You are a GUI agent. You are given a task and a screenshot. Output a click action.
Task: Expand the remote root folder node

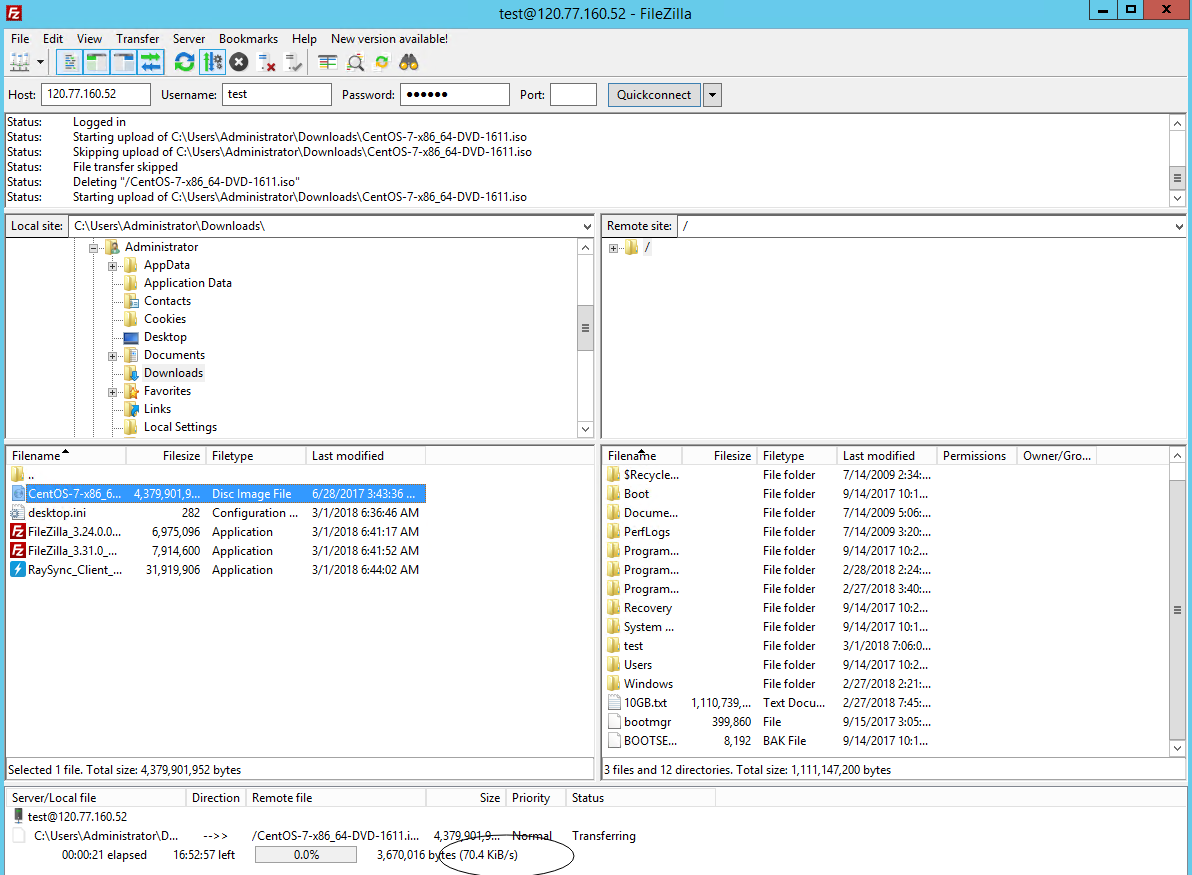613,248
